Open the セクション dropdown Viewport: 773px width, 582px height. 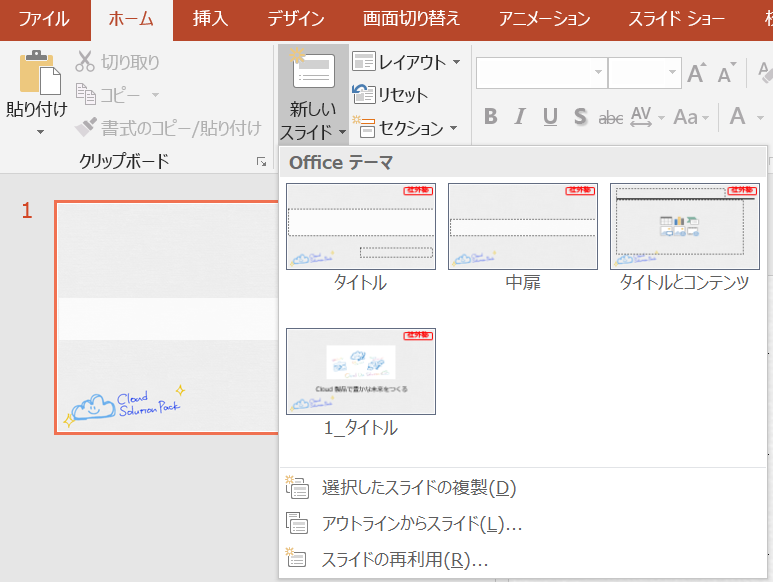pyautogui.click(x=405, y=128)
